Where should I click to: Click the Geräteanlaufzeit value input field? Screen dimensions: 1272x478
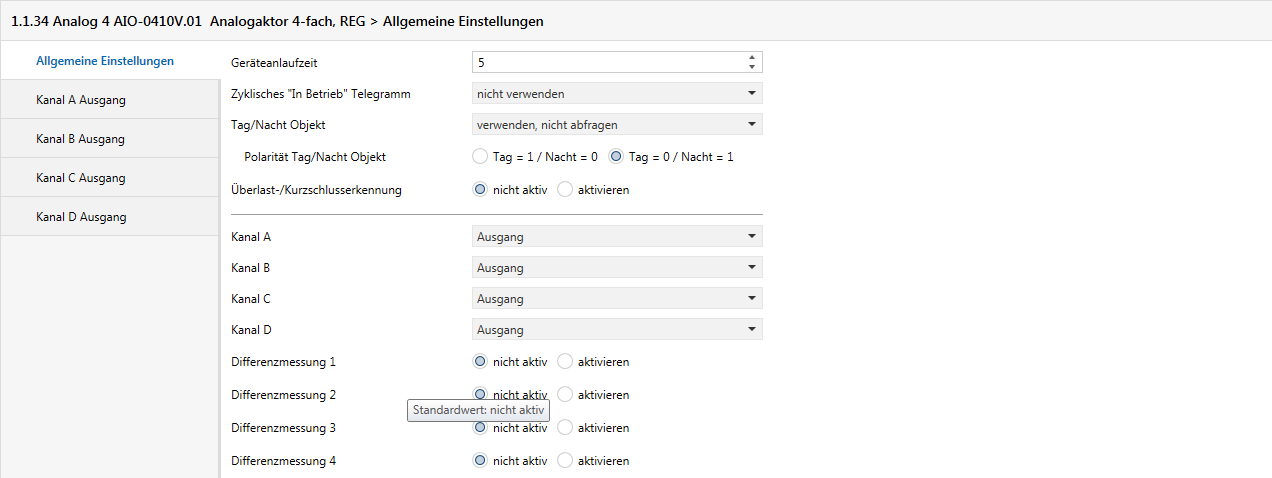coord(606,62)
